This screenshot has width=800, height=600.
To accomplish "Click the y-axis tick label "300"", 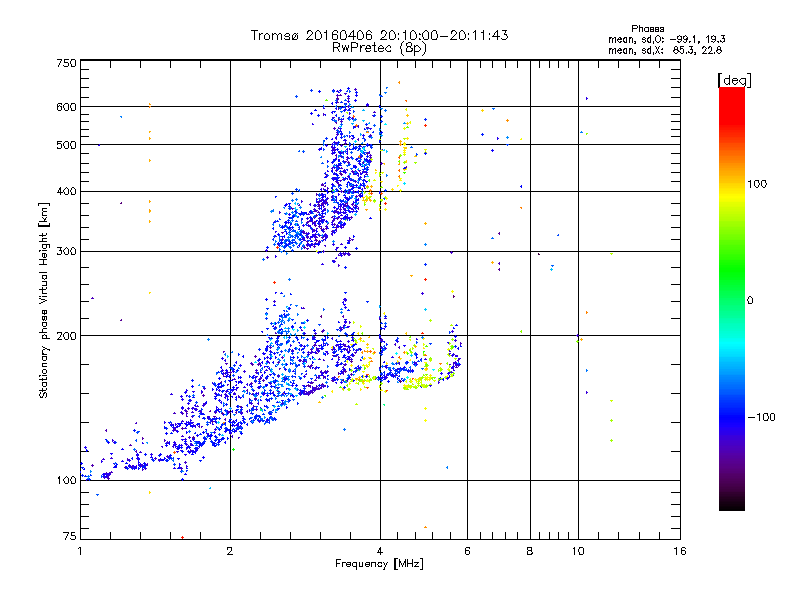I will [66, 252].
